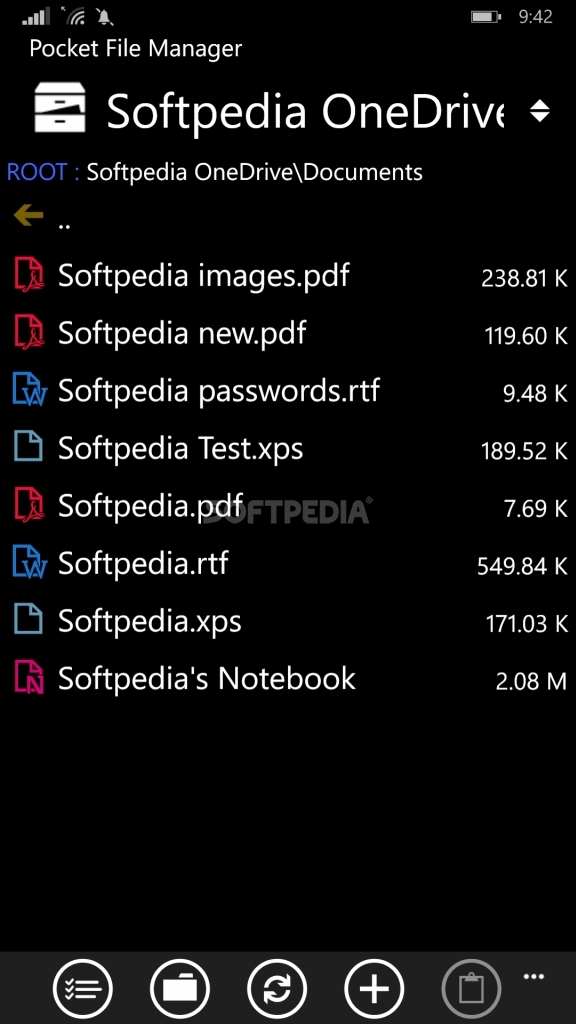Screen dimensions: 576x1024
Task: Tap the plus icon to add new item
Action: point(374,989)
